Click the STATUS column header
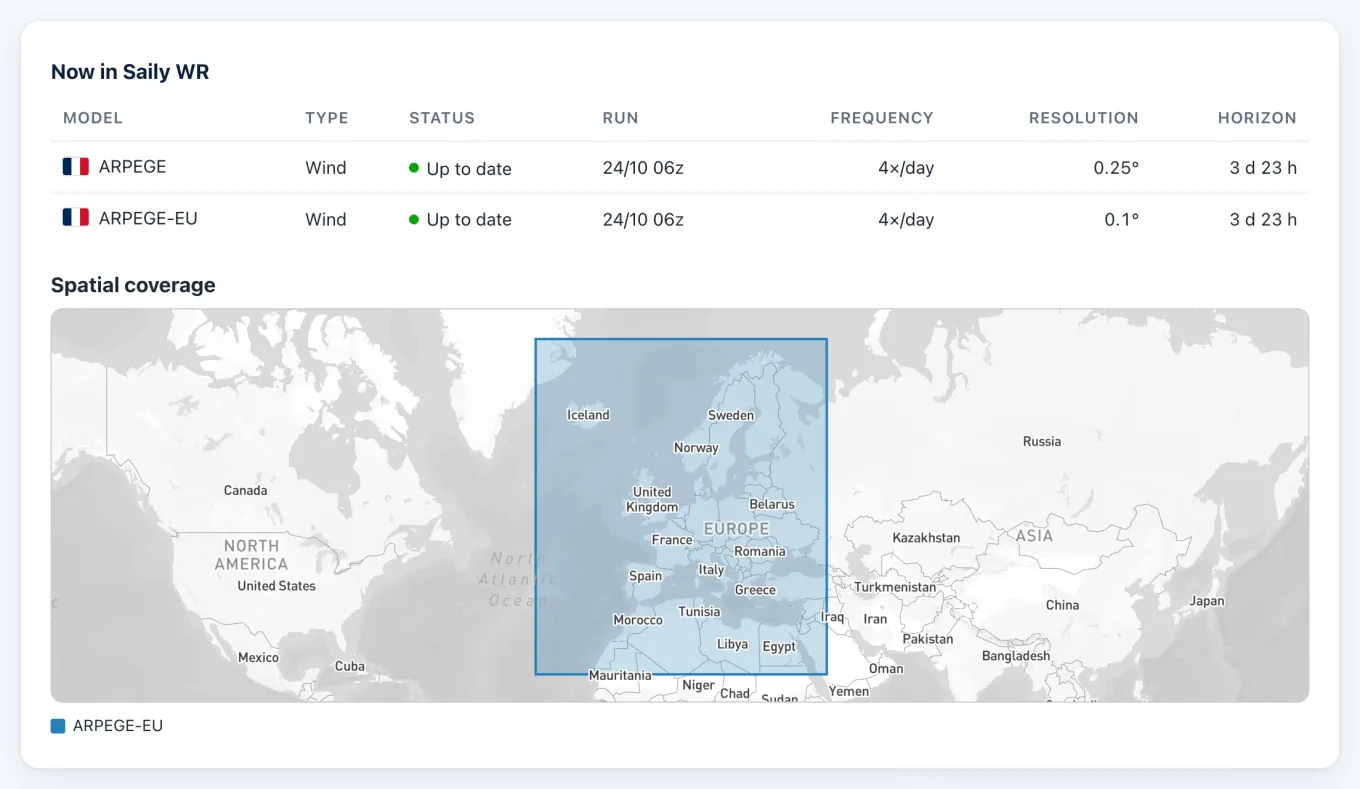The height and width of the screenshot is (789, 1360). pos(442,118)
